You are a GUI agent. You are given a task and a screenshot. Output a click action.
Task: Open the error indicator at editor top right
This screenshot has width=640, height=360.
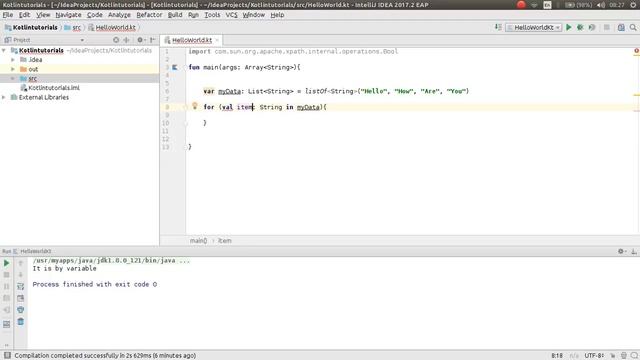click(636, 51)
